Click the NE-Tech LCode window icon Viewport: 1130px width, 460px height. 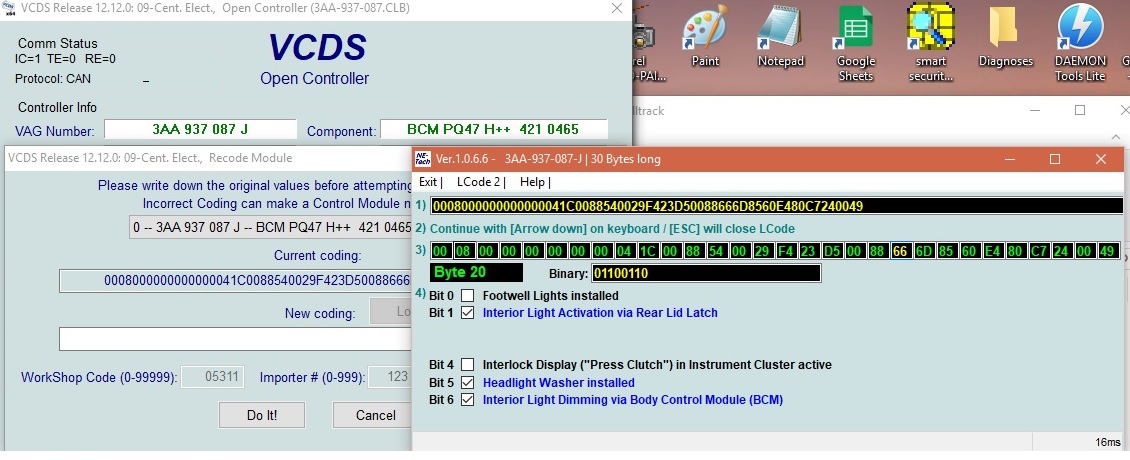click(x=423, y=159)
